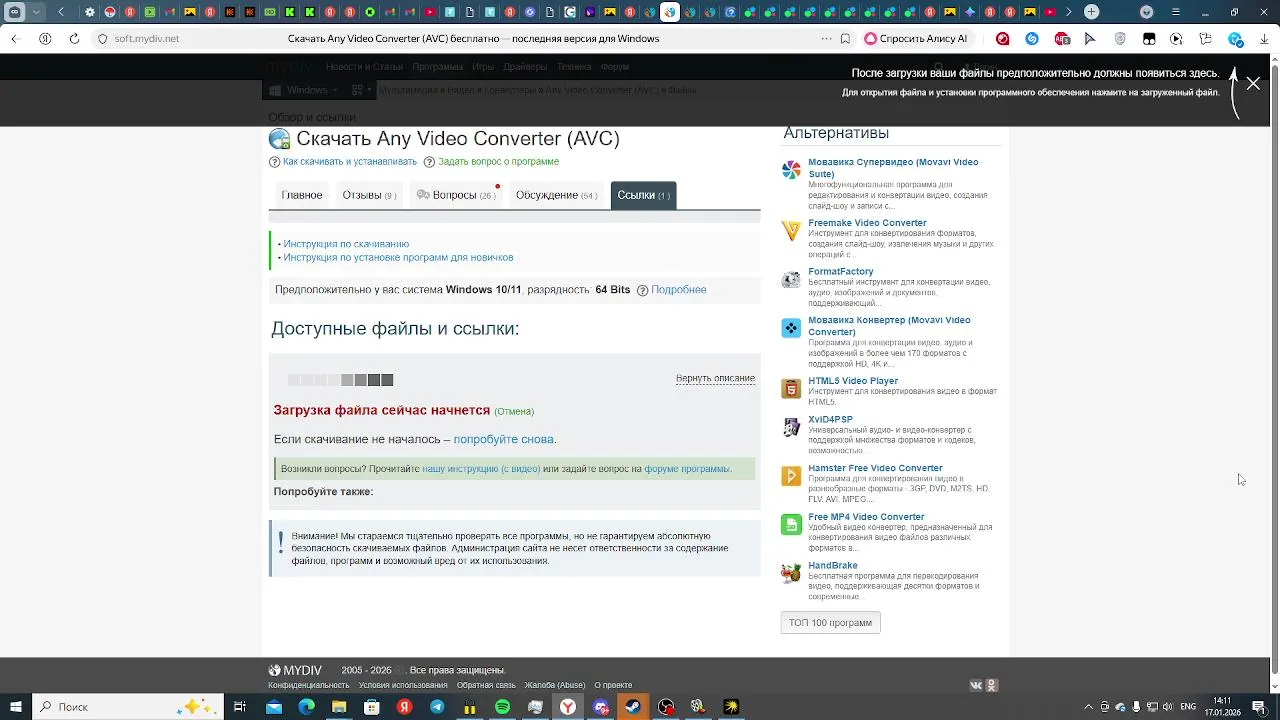This screenshot has width=1280, height=720.
Task: Click the Спросить Алису AI button
Action: 916,39
